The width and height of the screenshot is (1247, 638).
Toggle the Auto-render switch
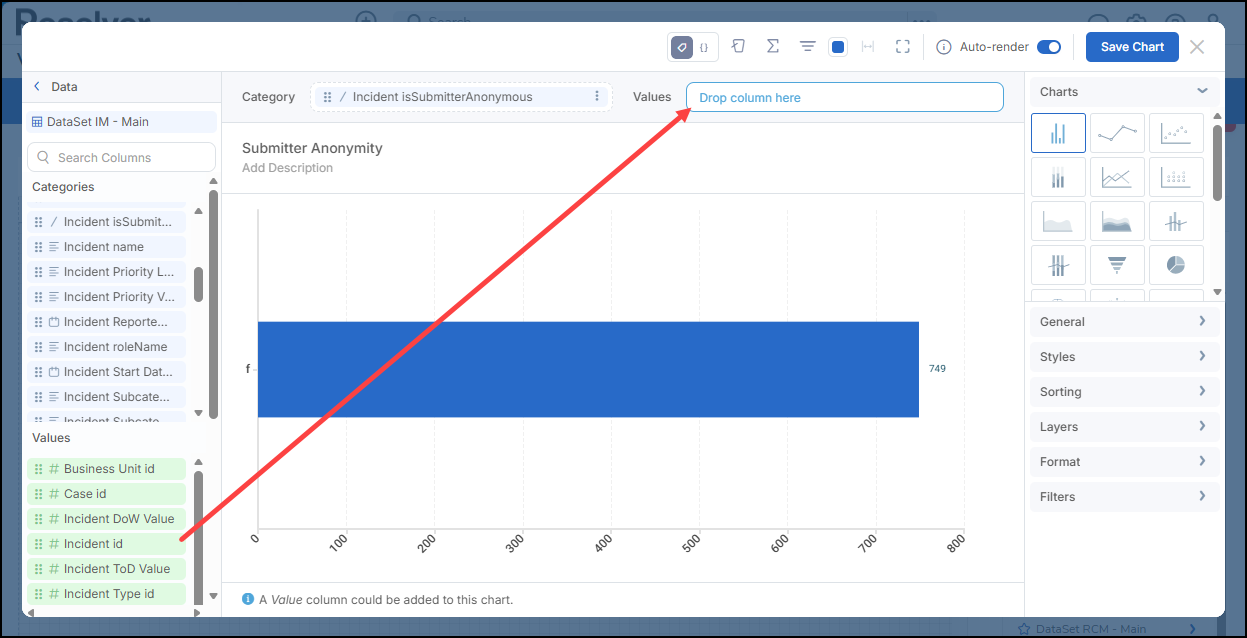point(1049,47)
